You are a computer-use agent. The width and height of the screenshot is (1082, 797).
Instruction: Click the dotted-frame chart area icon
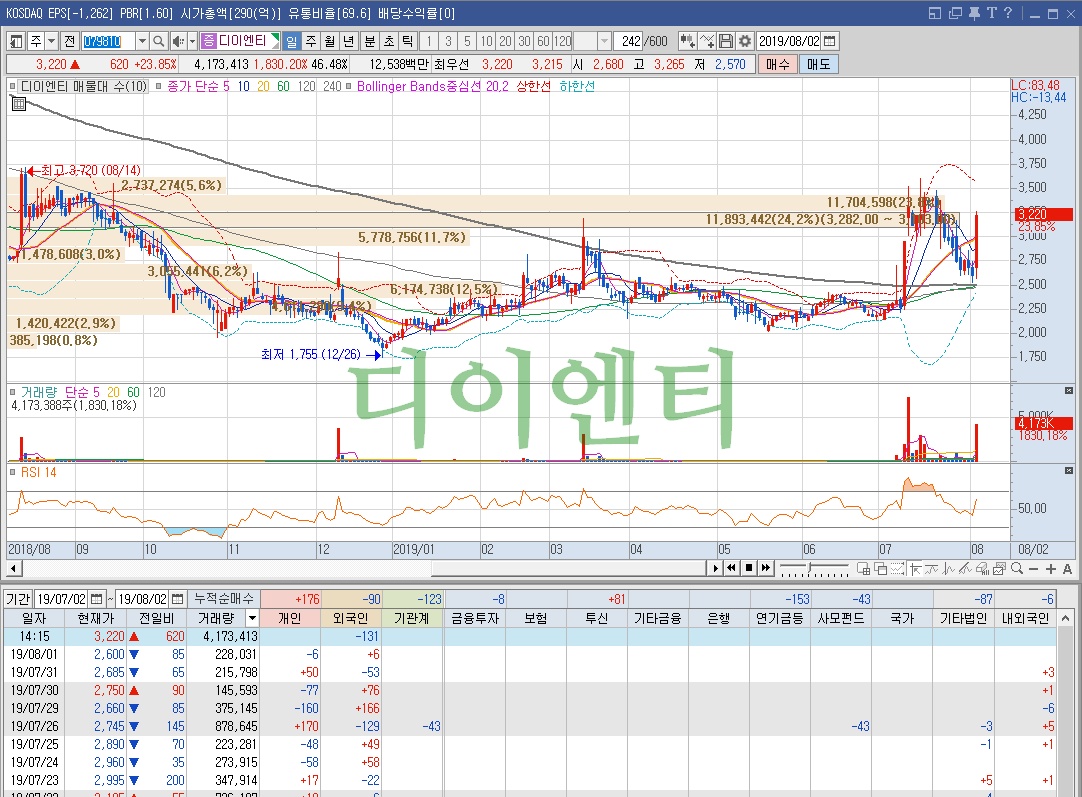[897, 569]
